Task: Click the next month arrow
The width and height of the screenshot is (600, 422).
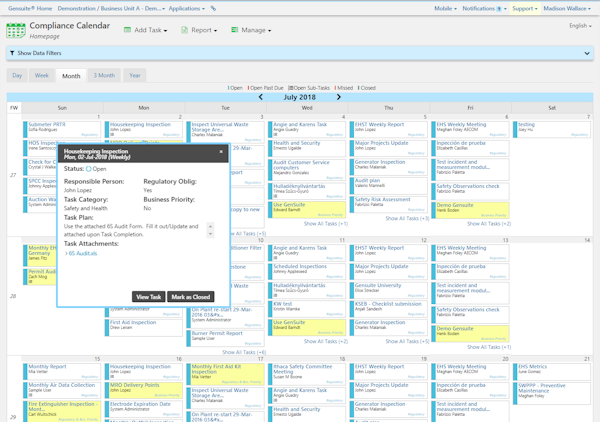Action: click(339, 97)
